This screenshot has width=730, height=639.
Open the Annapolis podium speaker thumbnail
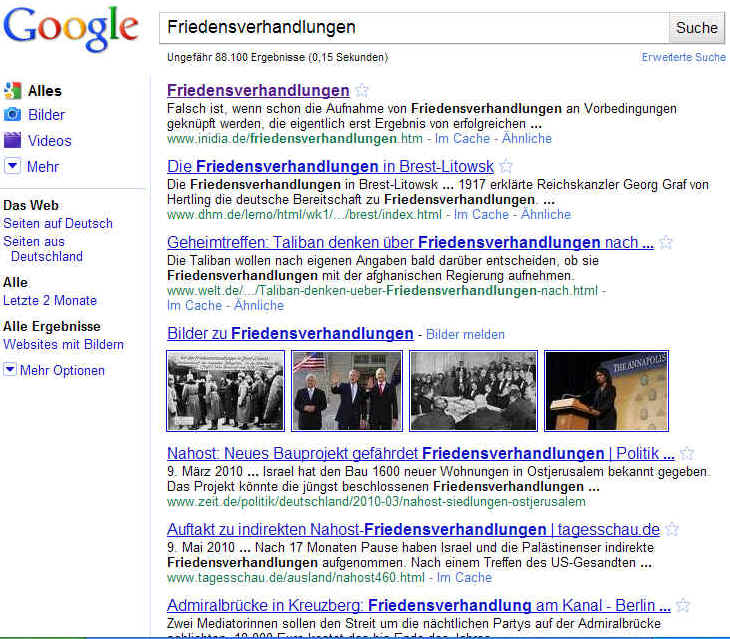(x=607, y=391)
